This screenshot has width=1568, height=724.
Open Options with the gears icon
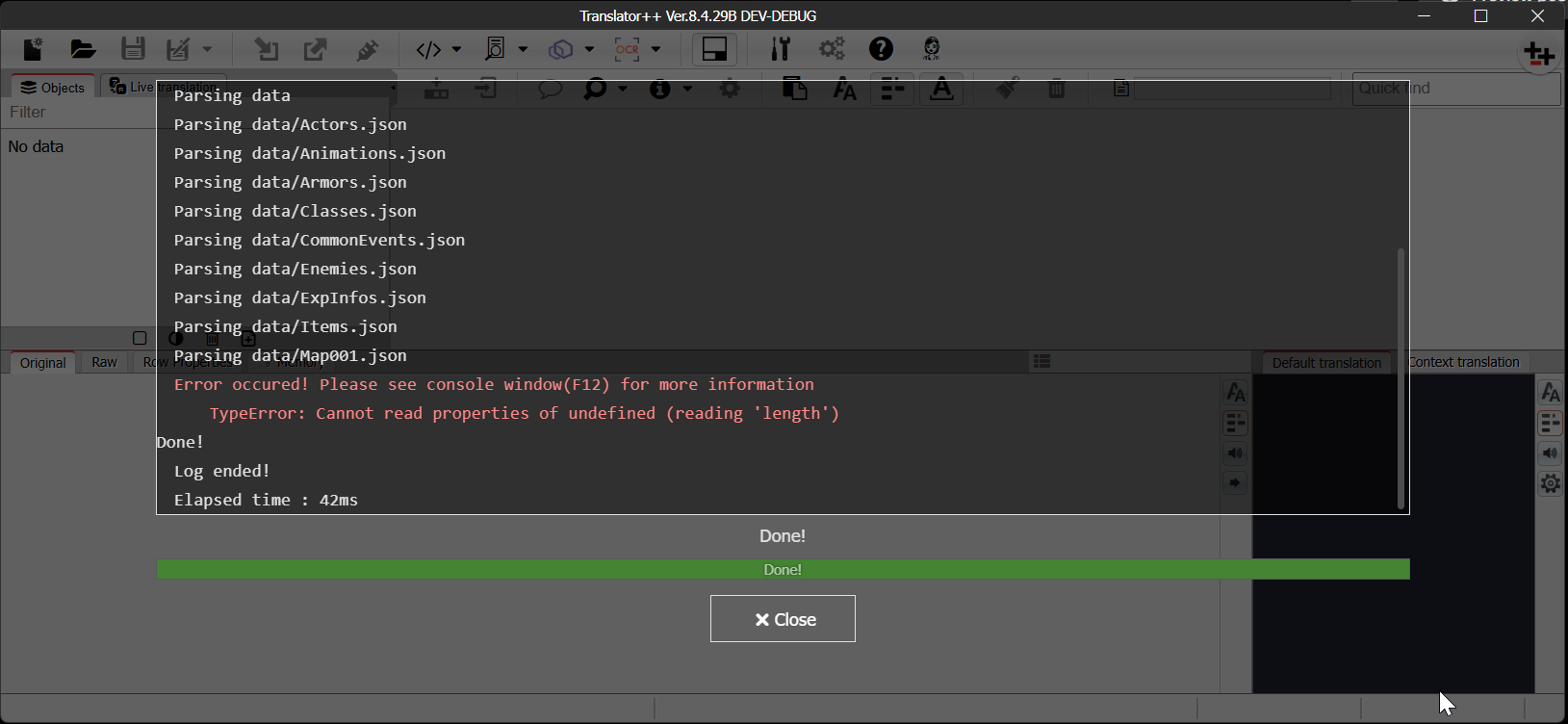(x=832, y=49)
